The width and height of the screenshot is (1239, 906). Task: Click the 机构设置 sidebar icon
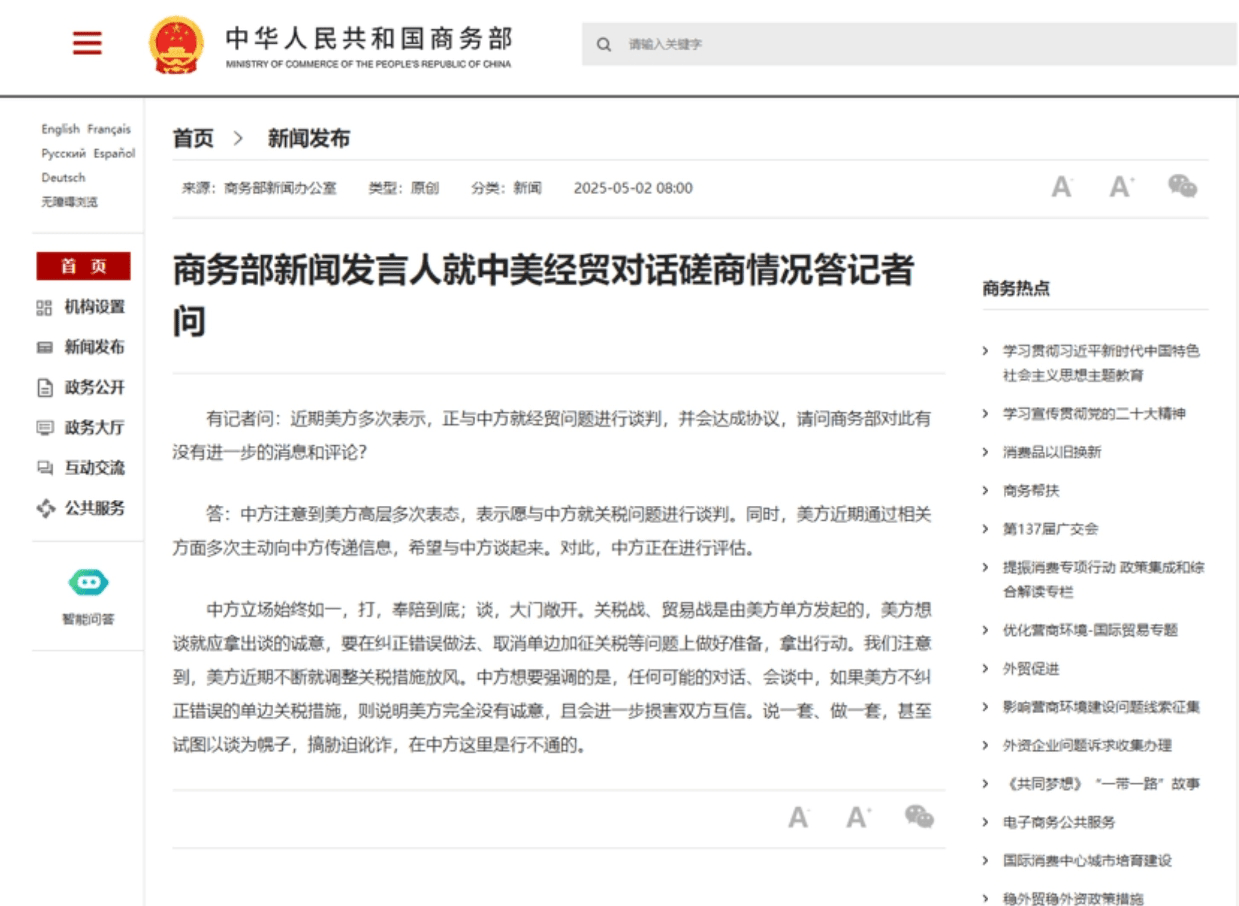44,307
